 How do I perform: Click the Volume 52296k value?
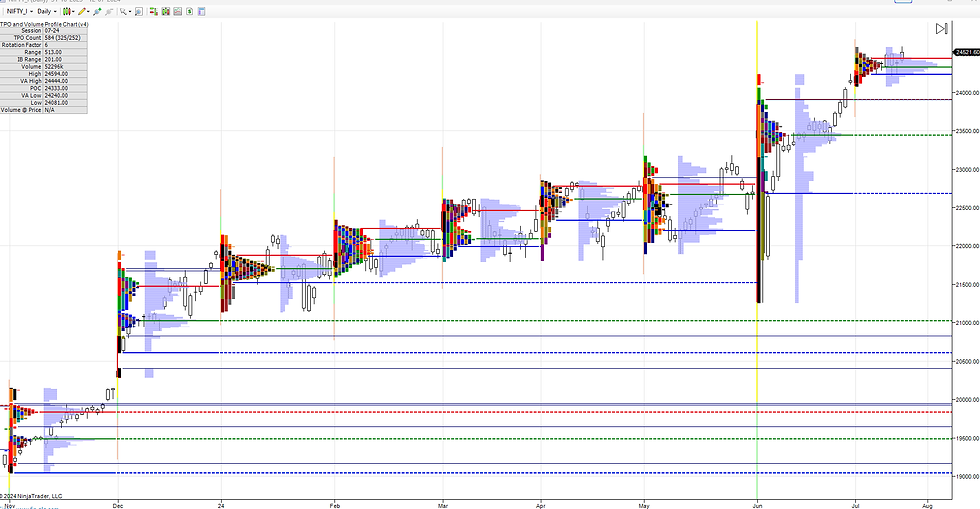click(65, 66)
